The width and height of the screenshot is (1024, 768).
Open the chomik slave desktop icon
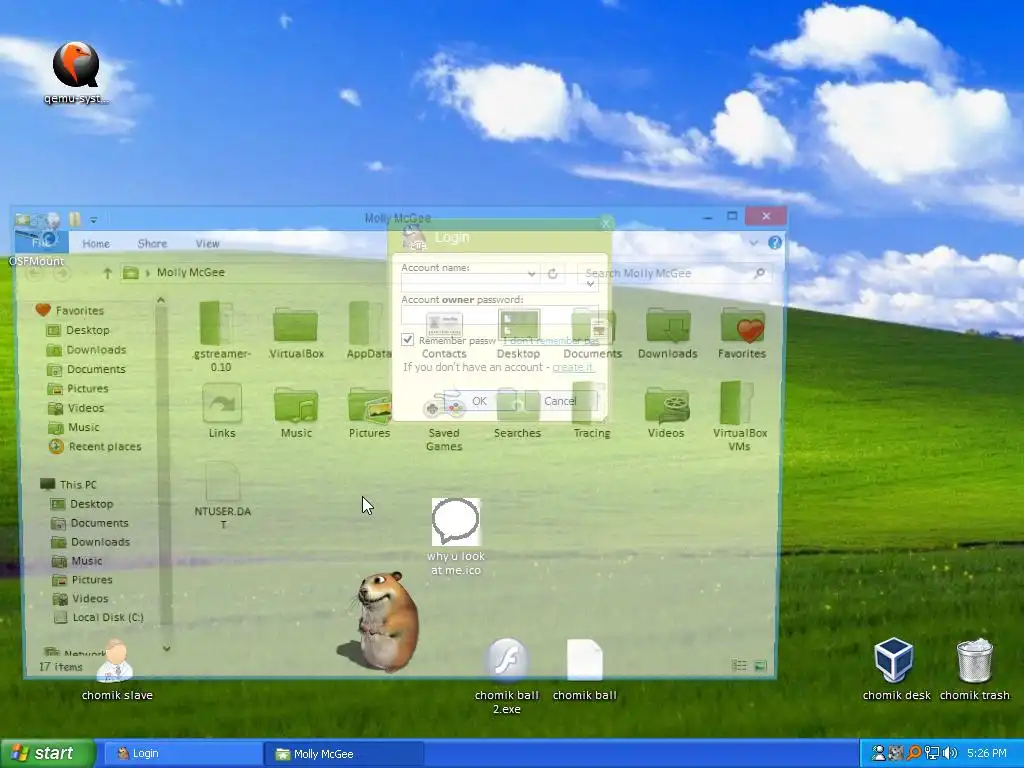117,670
